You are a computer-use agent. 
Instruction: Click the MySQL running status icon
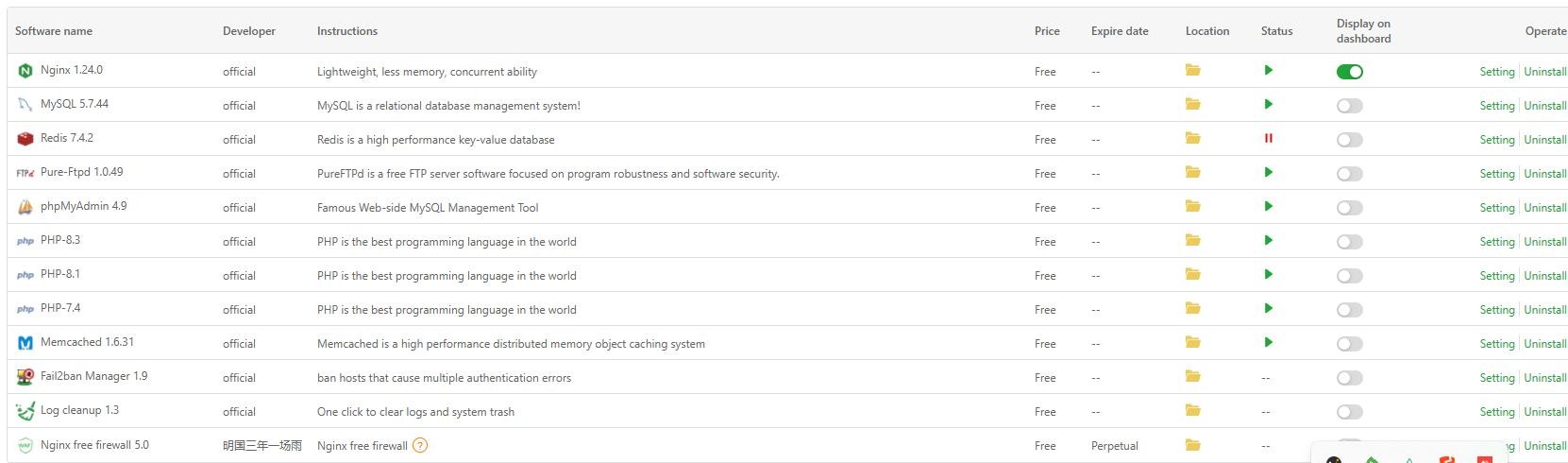(1269, 104)
